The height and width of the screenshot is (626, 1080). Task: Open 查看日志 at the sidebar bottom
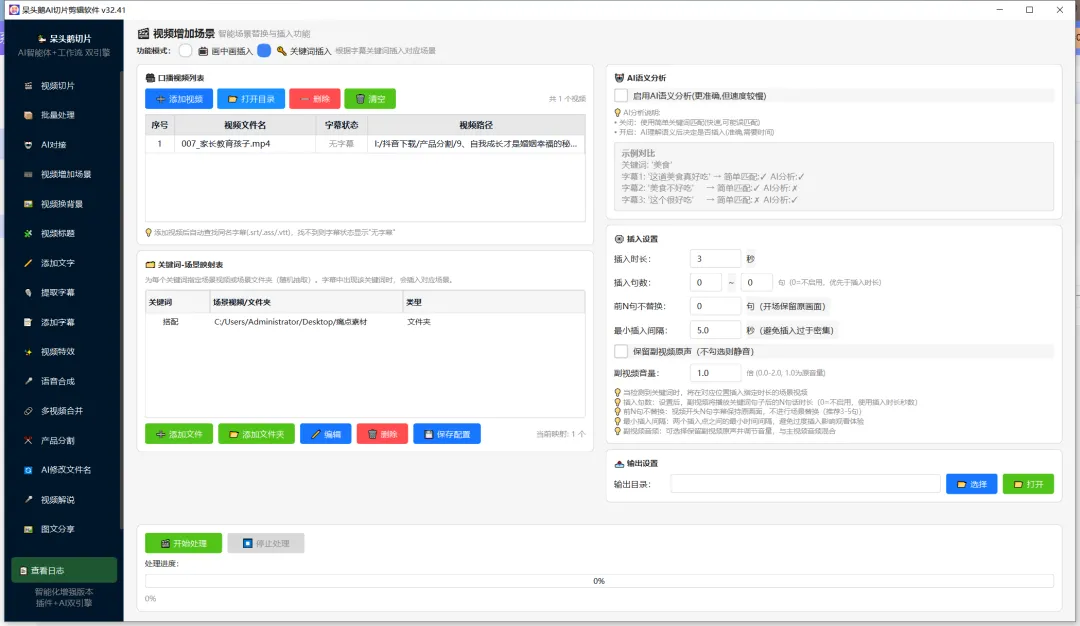(x=64, y=570)
